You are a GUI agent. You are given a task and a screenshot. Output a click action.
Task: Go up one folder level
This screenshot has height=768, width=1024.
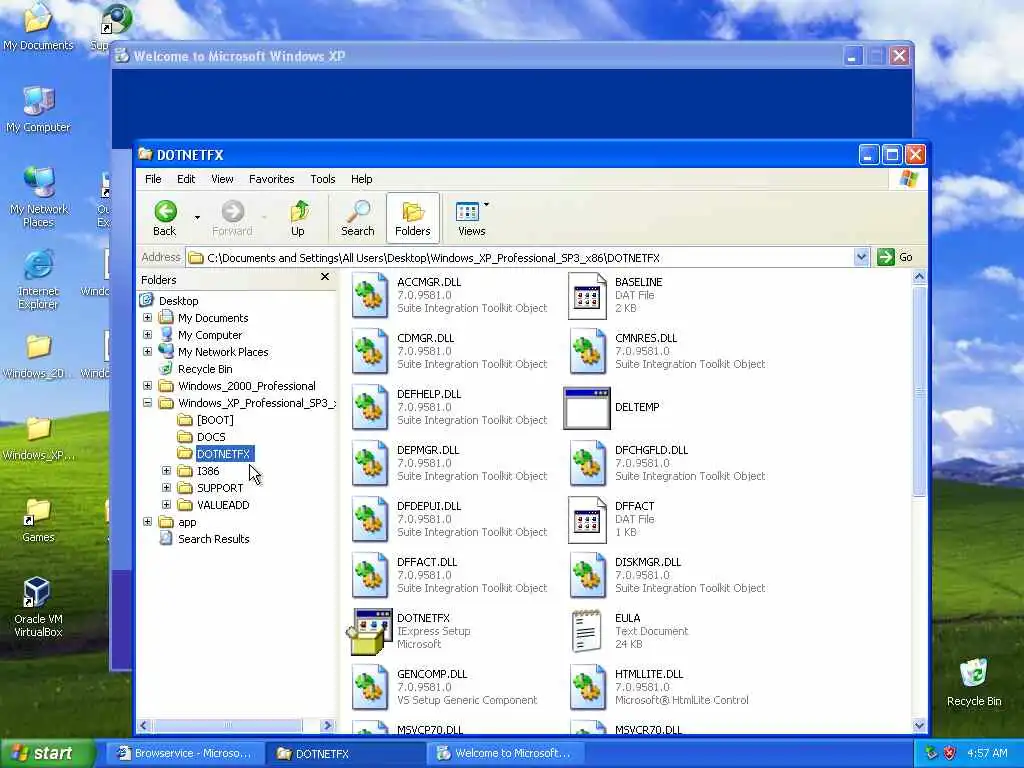pyautogui.click(x=298, y=218)
